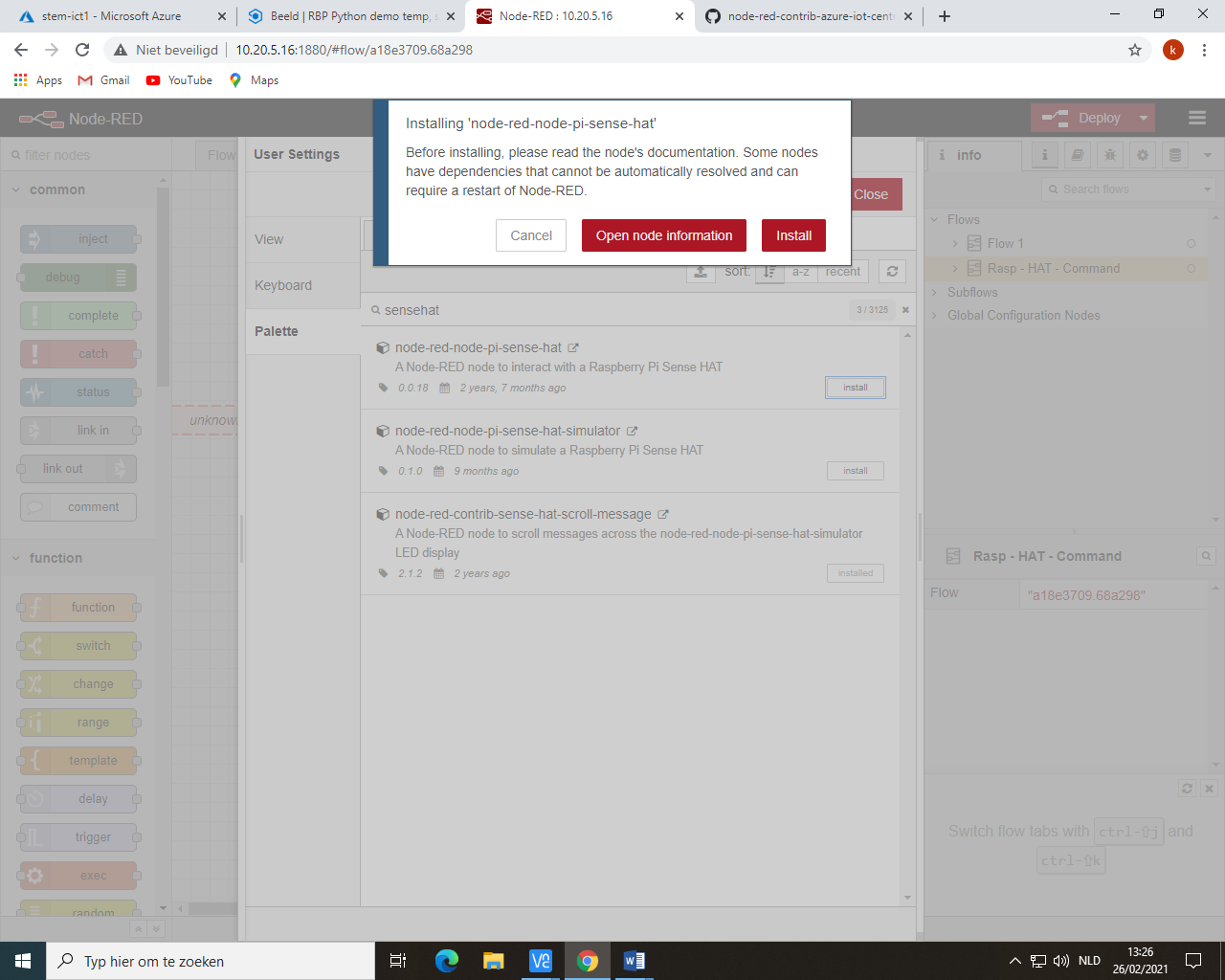Open the Keyboard settings tab

tap(302, 285)
